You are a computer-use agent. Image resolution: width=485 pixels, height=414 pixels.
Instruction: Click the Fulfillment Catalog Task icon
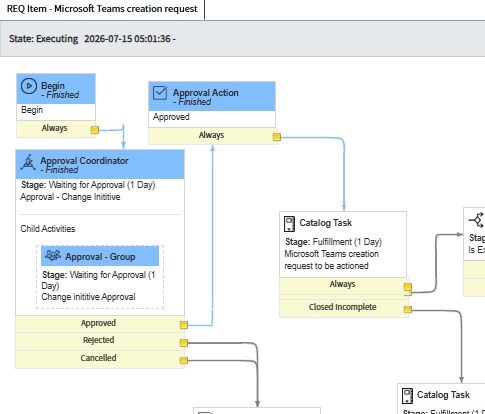(289, 224)
